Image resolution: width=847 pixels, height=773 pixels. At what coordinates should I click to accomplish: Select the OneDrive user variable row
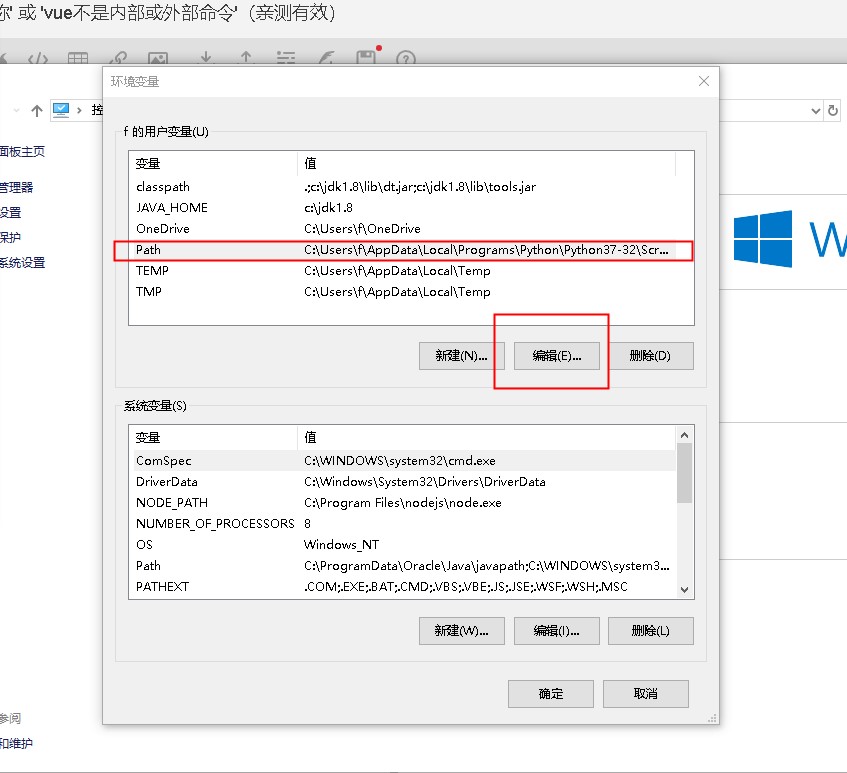pos(405,229)
